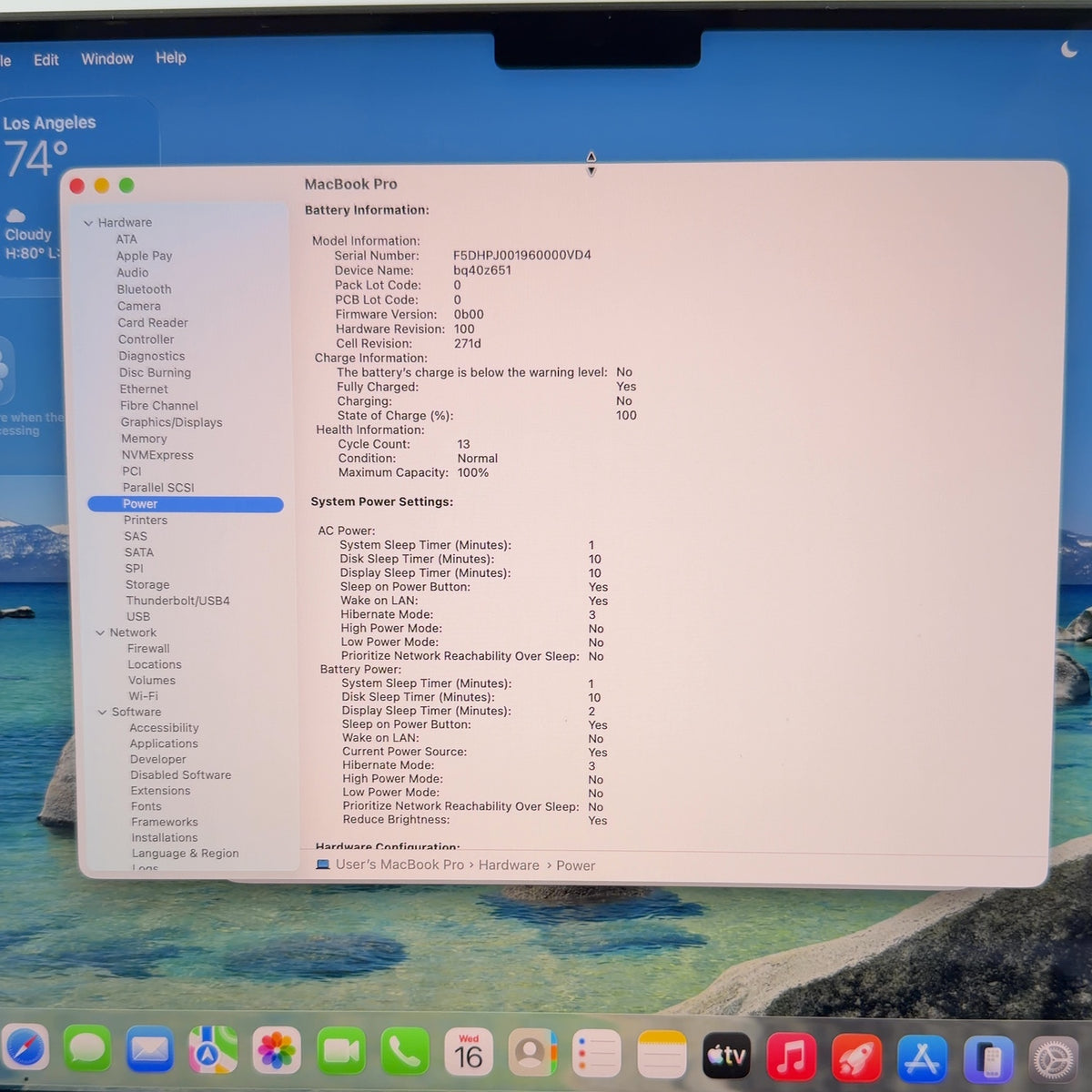Screen dimensions: 1092x1092
Task: Launch FaceTime from the Dock
Action: pos(341,1053)
